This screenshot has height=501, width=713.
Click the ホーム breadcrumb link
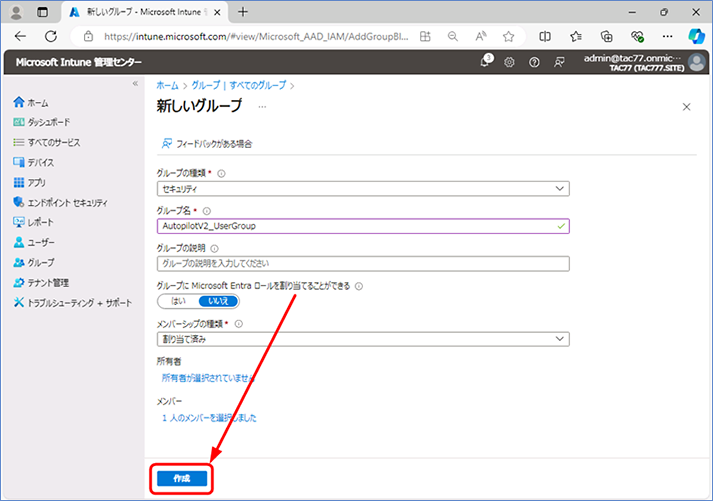(x=167, y=85)
